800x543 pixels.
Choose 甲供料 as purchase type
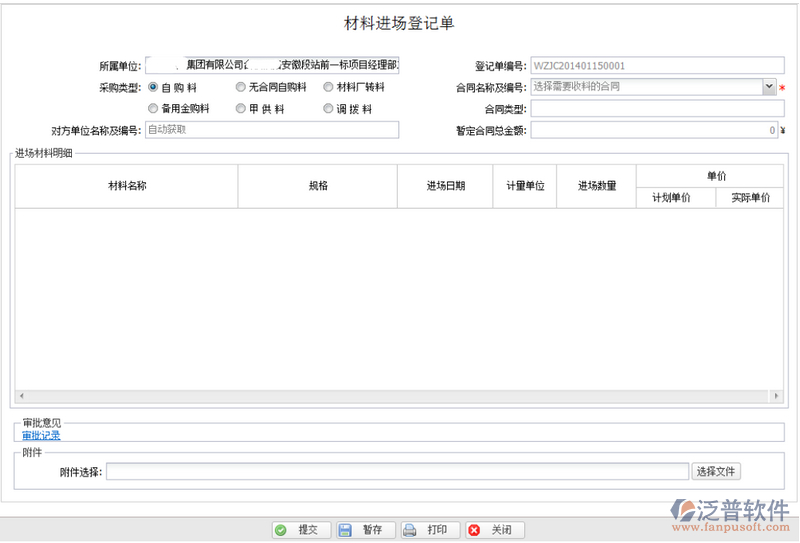tap(240, 108)
